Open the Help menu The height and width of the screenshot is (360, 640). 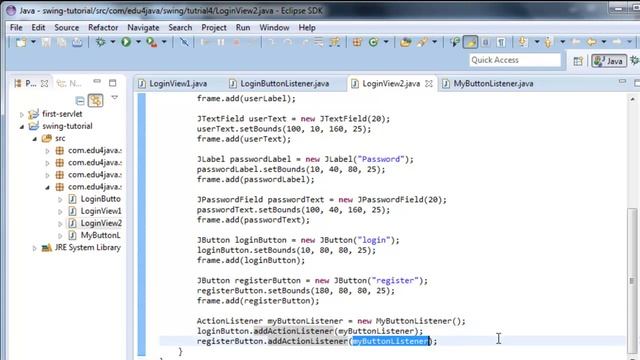tap(307, 27)
